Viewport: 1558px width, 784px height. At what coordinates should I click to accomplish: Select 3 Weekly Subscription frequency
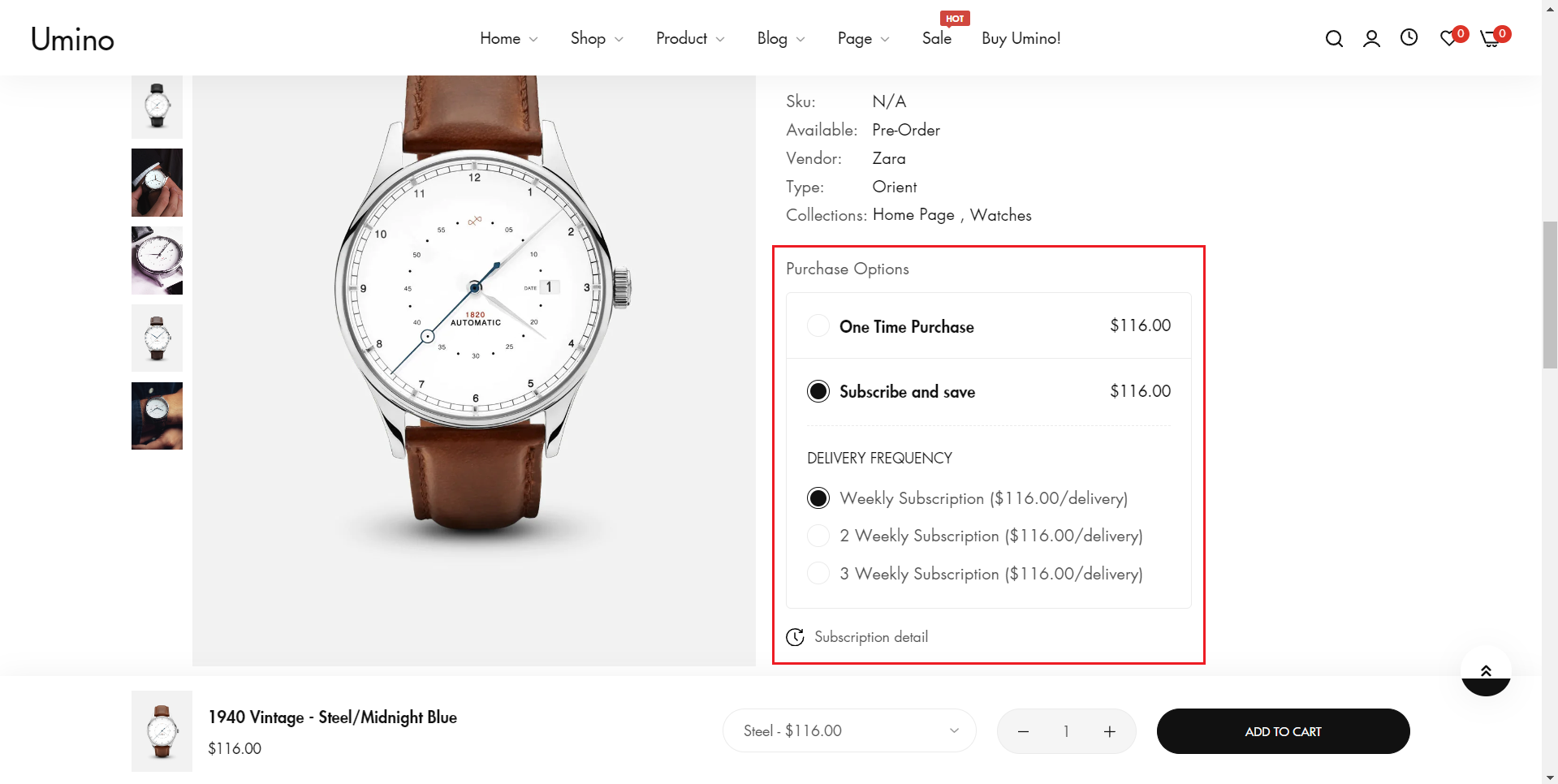818,574
